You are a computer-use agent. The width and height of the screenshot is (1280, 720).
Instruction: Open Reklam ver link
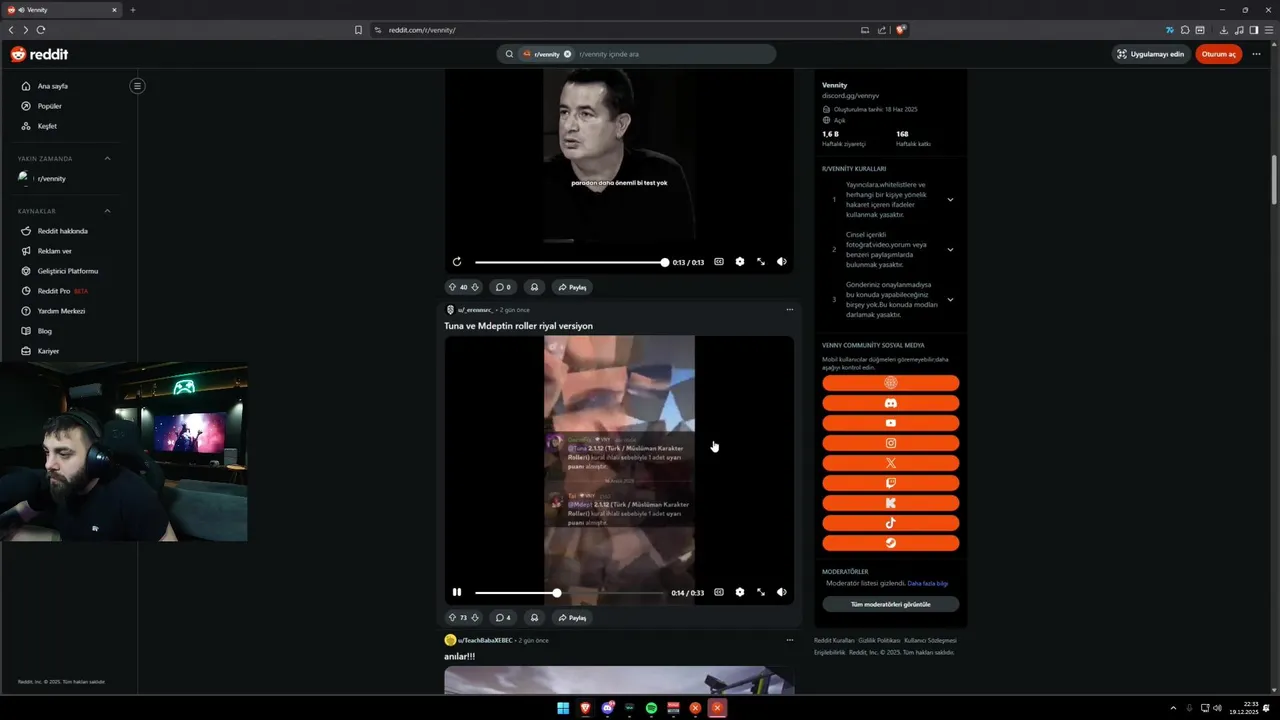coord(54,251)
